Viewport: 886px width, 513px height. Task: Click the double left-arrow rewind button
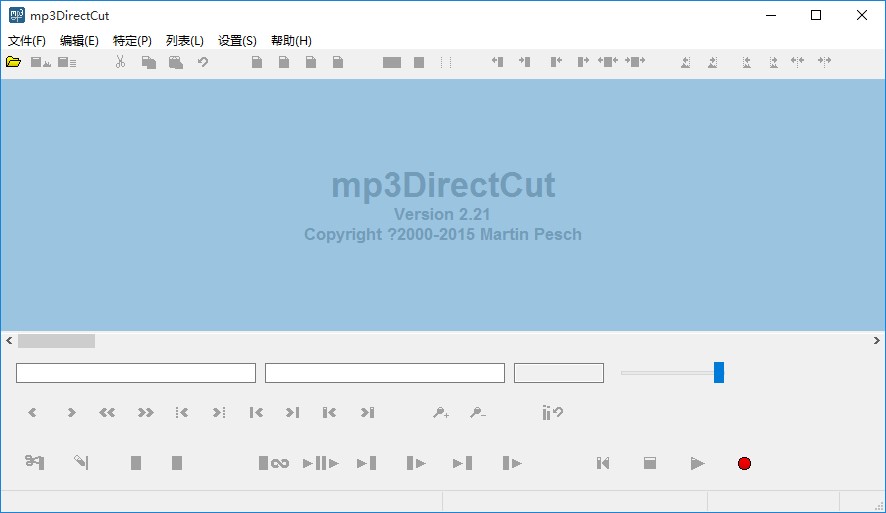click(x=107, y=412)
